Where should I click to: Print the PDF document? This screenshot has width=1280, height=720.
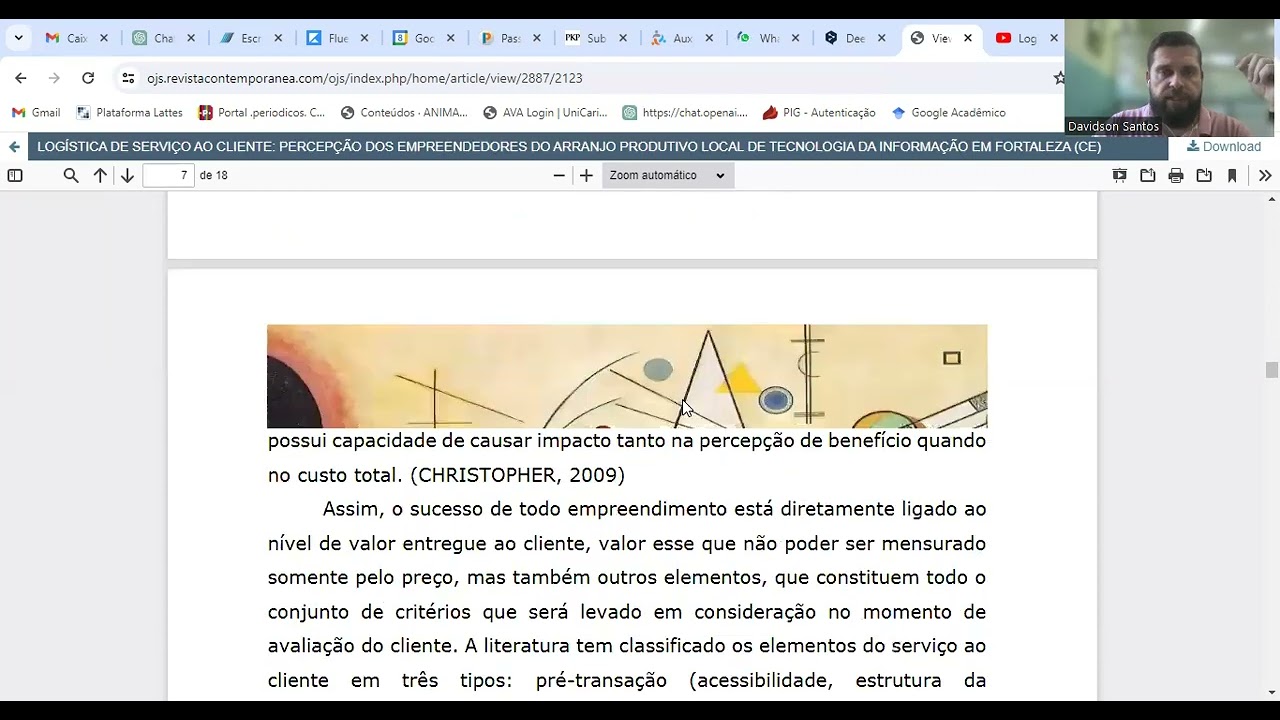1176,175
